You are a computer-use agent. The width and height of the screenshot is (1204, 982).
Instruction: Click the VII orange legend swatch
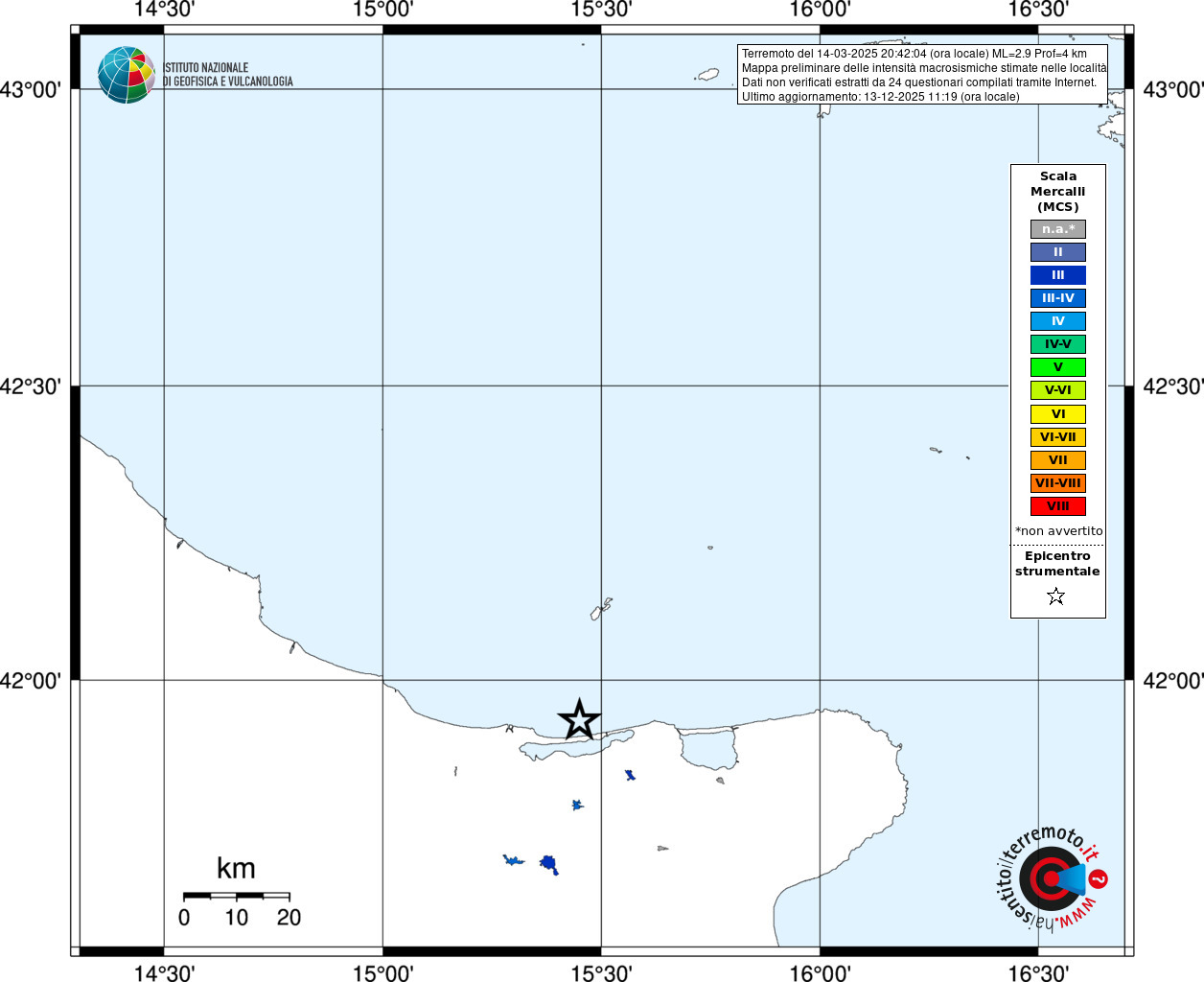click(x=1058, y=460)
